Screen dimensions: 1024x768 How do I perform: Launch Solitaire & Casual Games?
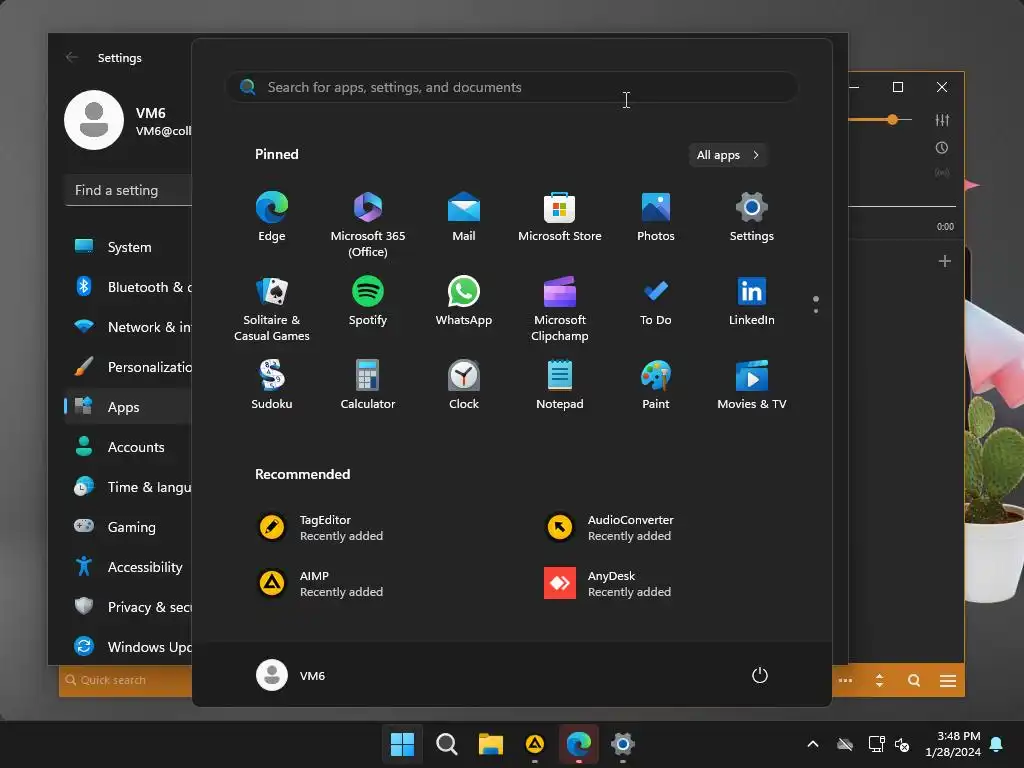[x=272, y=309]
